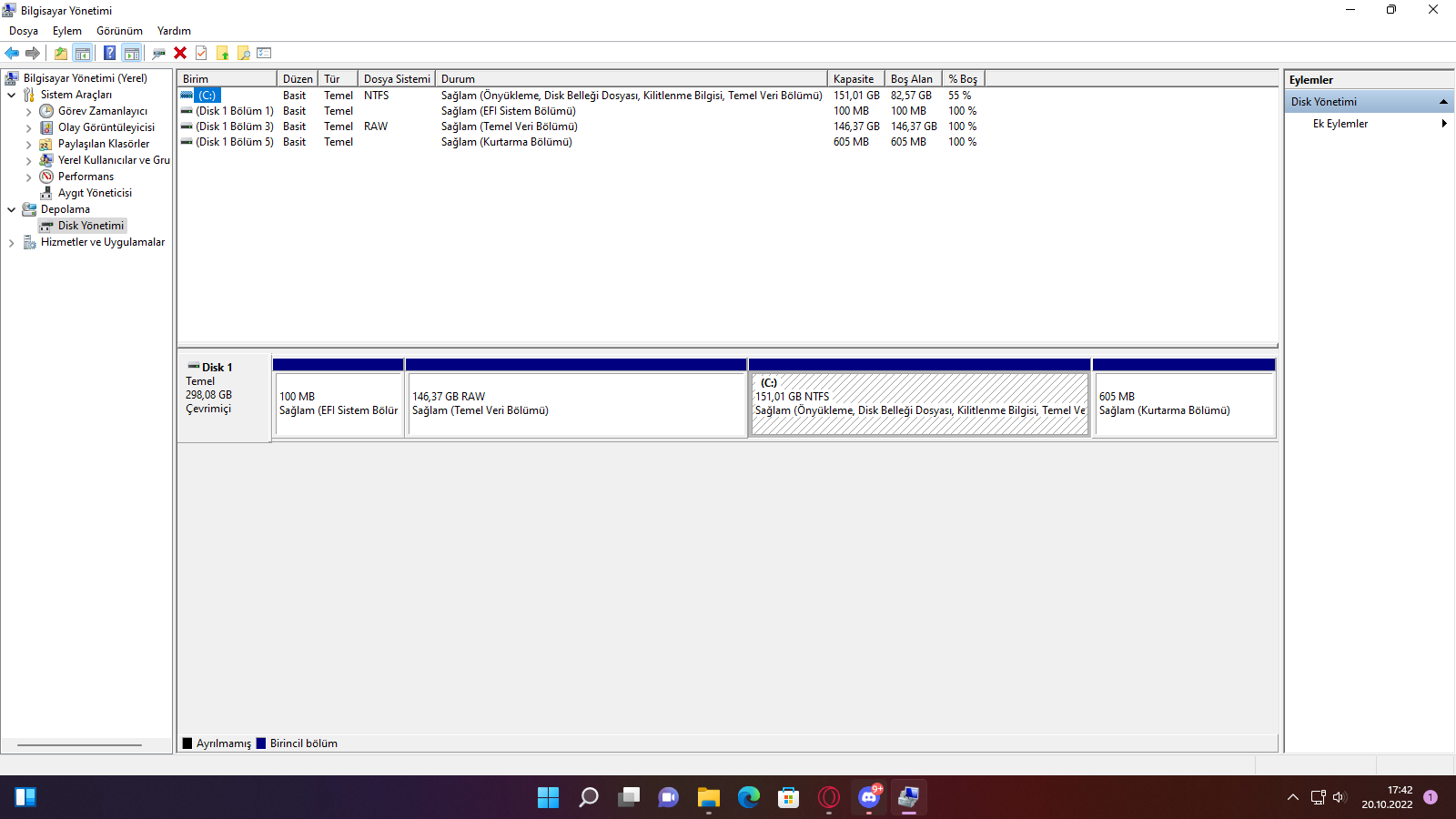The height and width of the screenshot is (819, 1456).
Task: Click the Durum column header
Action: click(632, 79)
